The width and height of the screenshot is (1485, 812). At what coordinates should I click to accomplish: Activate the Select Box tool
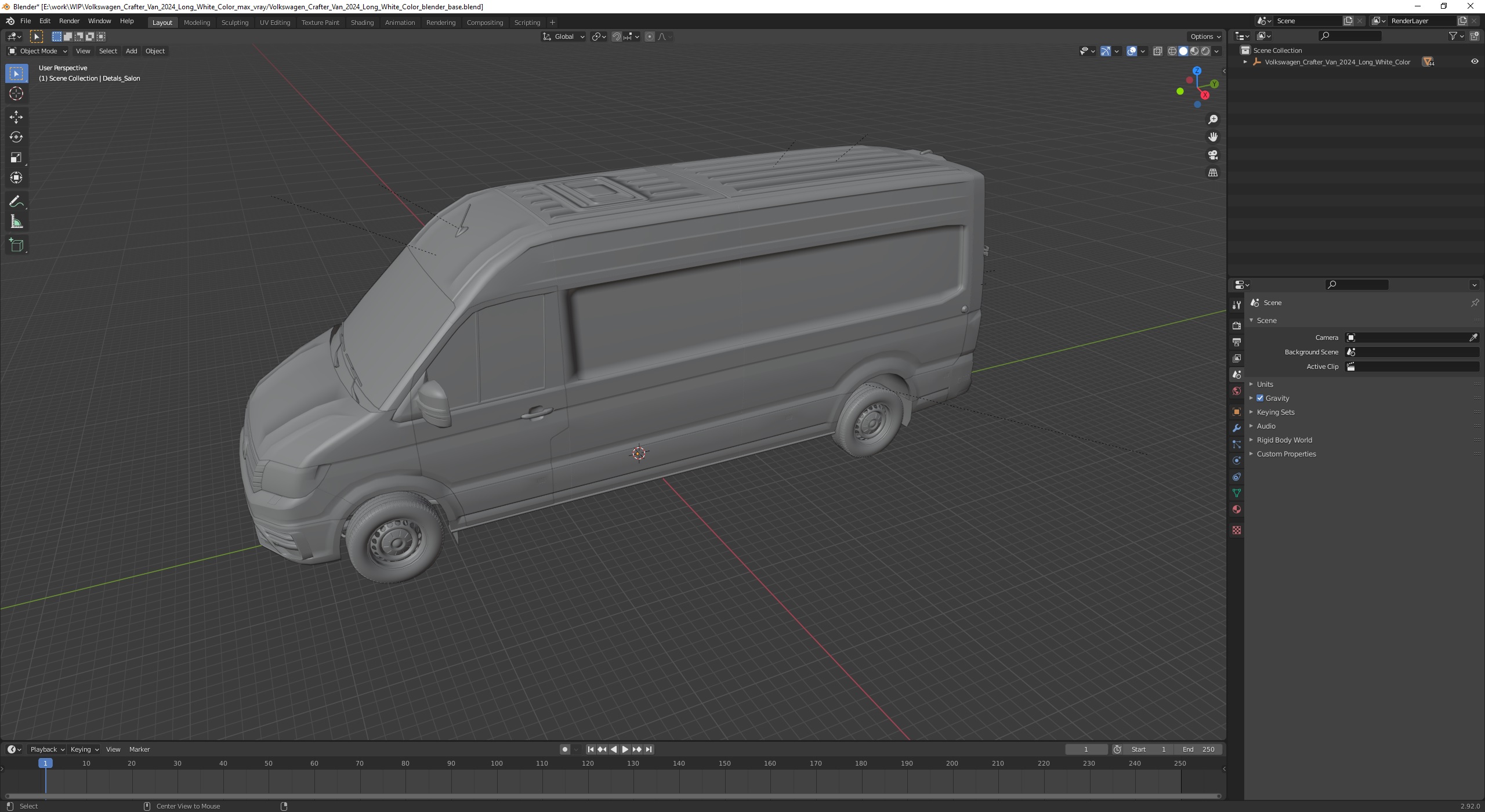pyautogui.click(x=16, y=73)
